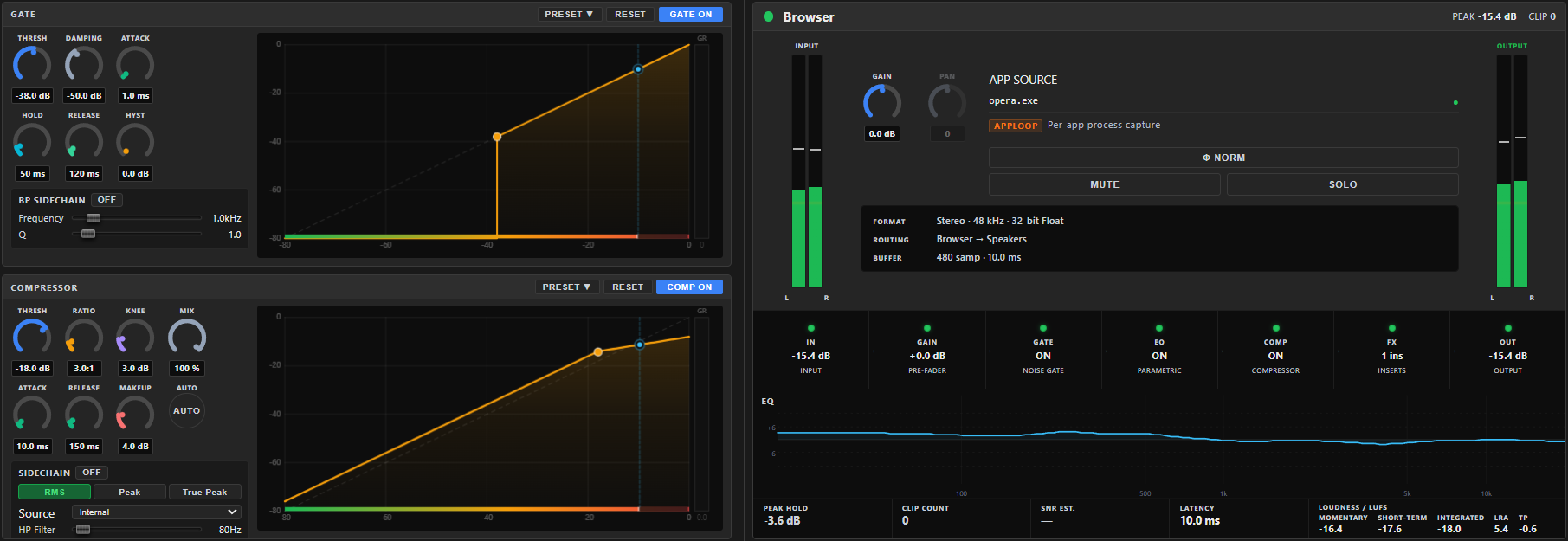Image resolution: width=1568 pixels, height=541 pixels.
Task: Select RMS detection mode
Action: tap(55, 492)
